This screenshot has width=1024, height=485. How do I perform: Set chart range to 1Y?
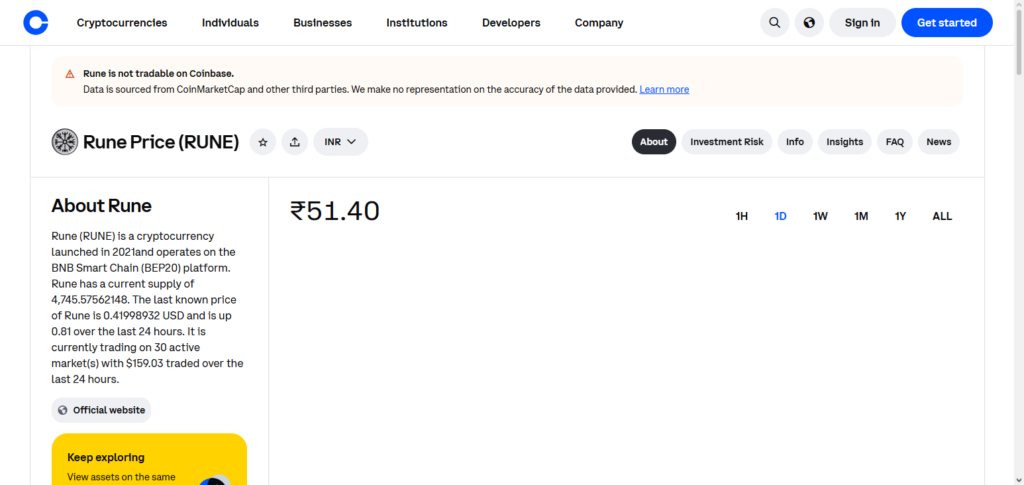pos(901,216)
